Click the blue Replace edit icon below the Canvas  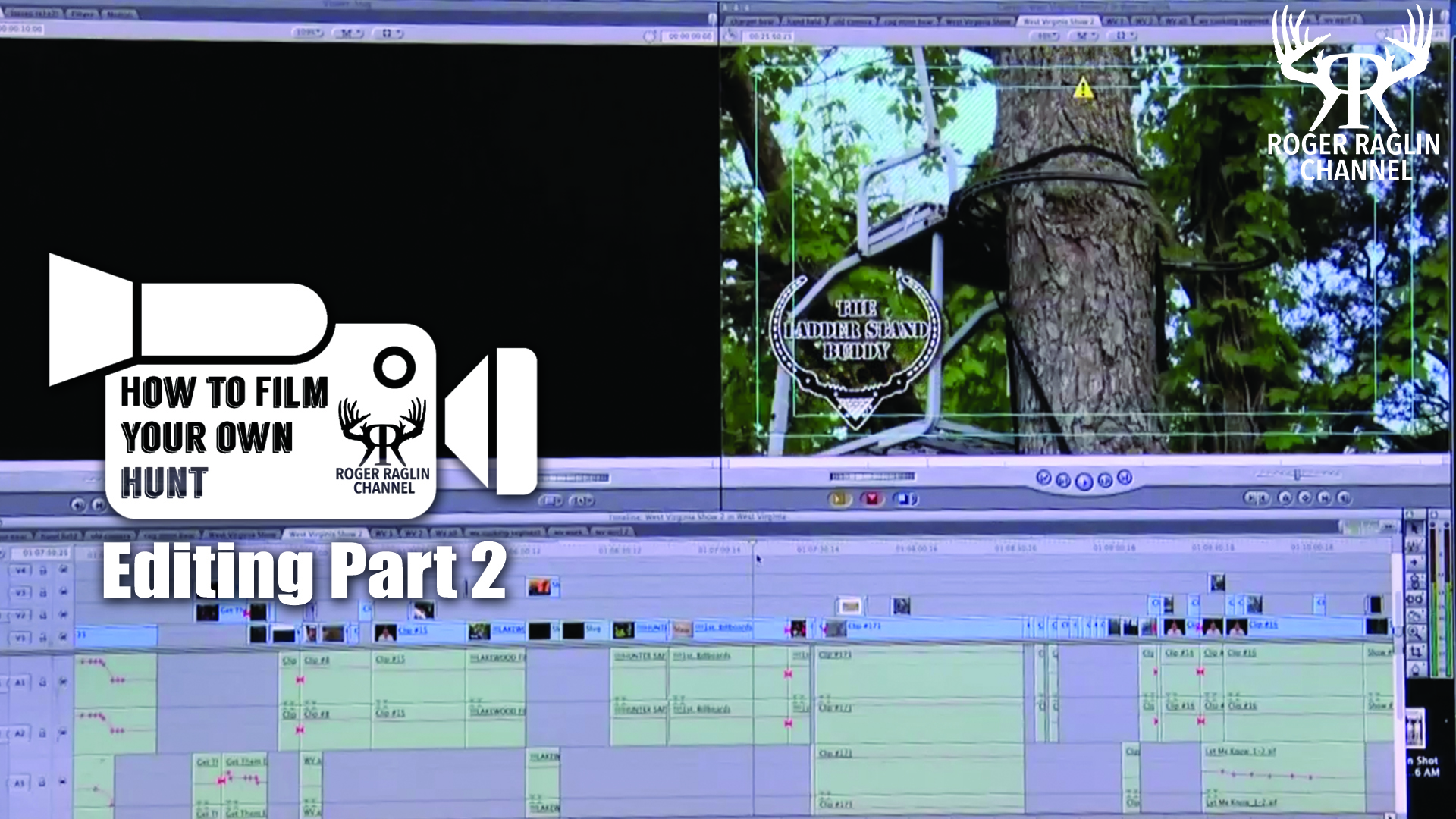pyautogui.click(x=905, y=497)
